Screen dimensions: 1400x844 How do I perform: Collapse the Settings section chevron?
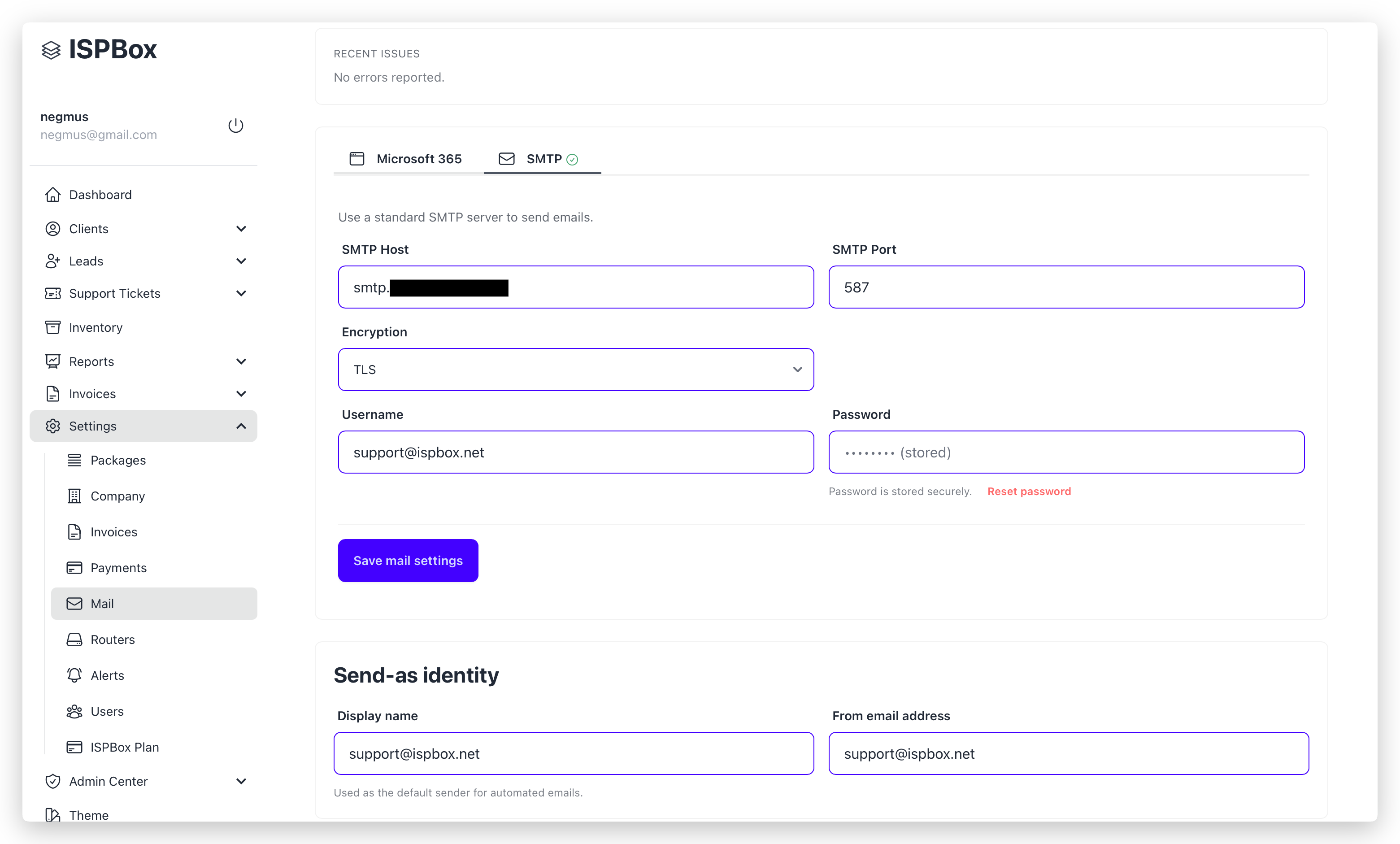(241, 426)
